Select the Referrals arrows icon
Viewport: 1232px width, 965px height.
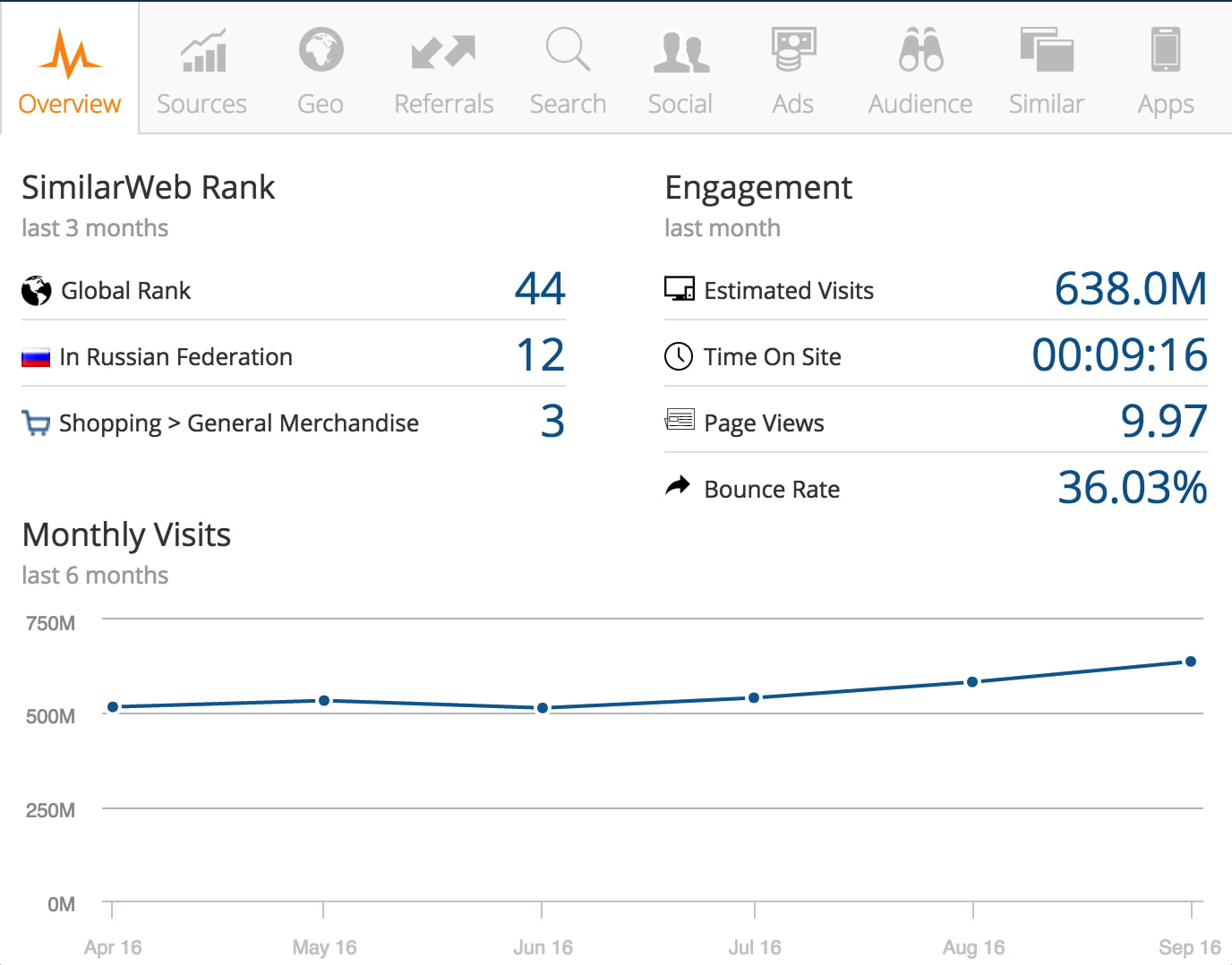[x=443, y=52]
